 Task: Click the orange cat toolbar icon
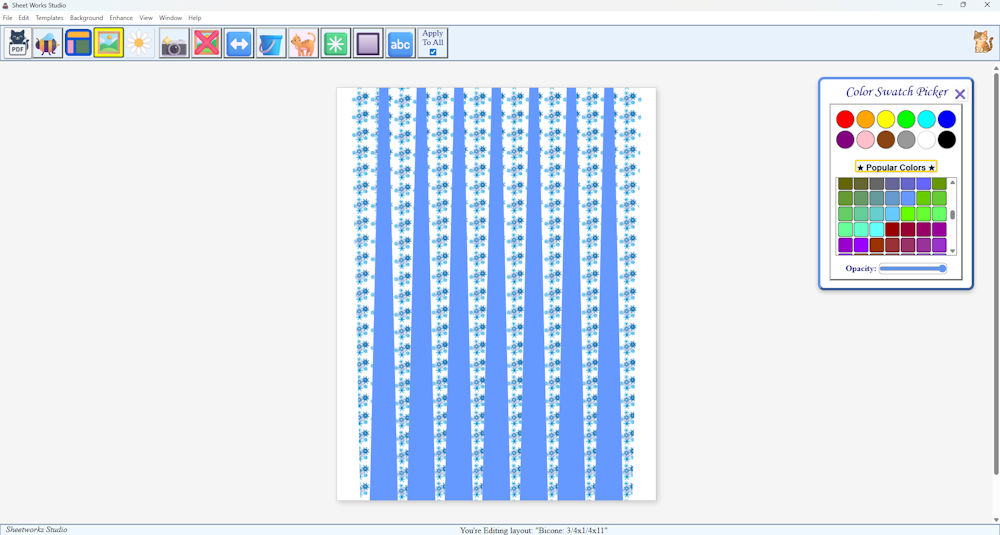304,43
